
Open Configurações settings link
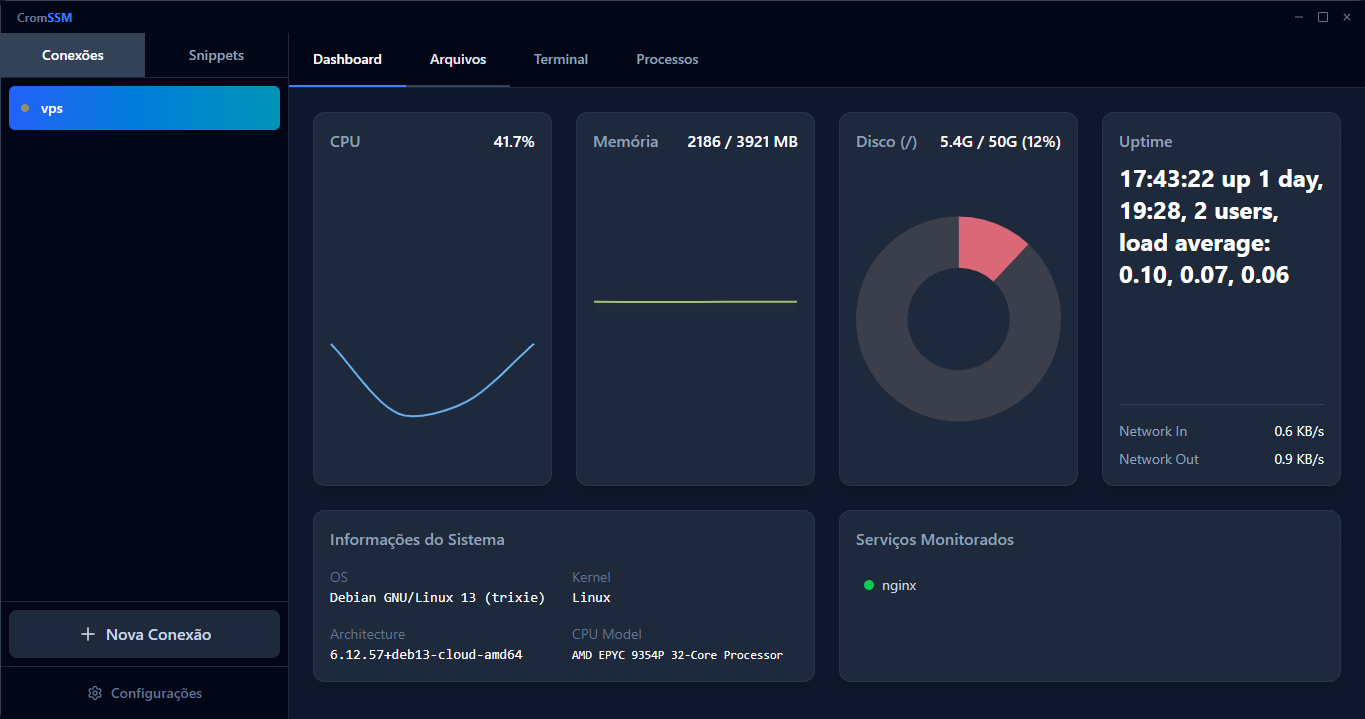click(156, 693)
